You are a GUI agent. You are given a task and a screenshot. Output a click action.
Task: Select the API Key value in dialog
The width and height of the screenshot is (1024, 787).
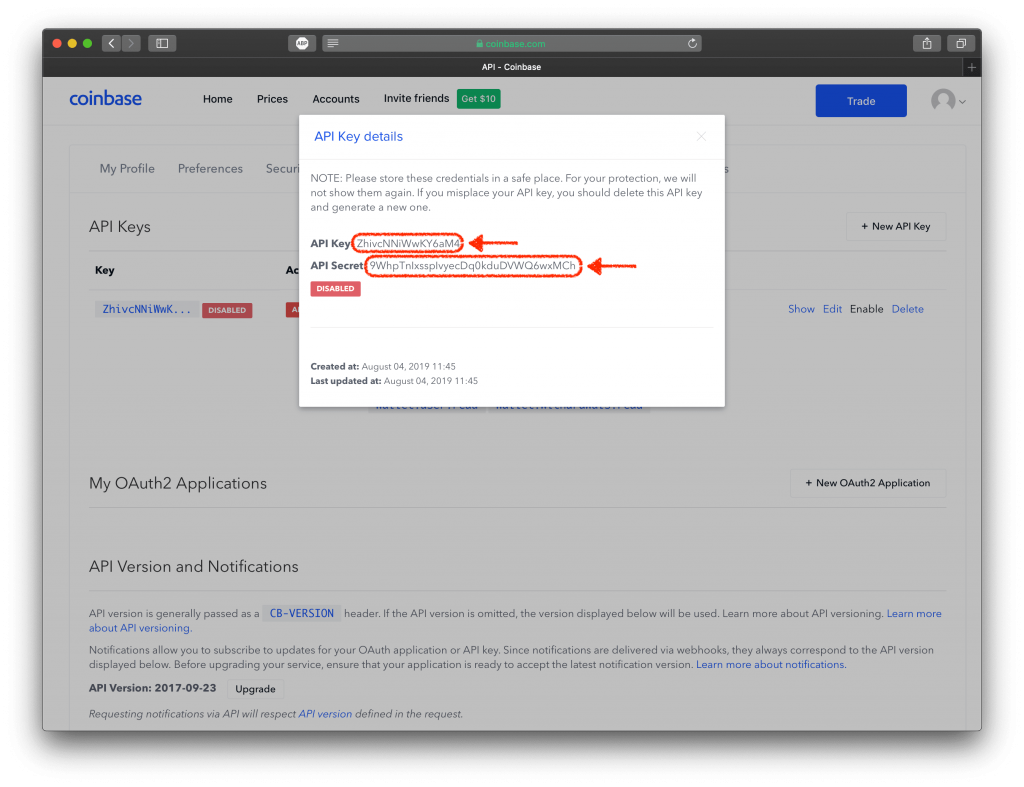pyautogui.click(x=408, y=243)
